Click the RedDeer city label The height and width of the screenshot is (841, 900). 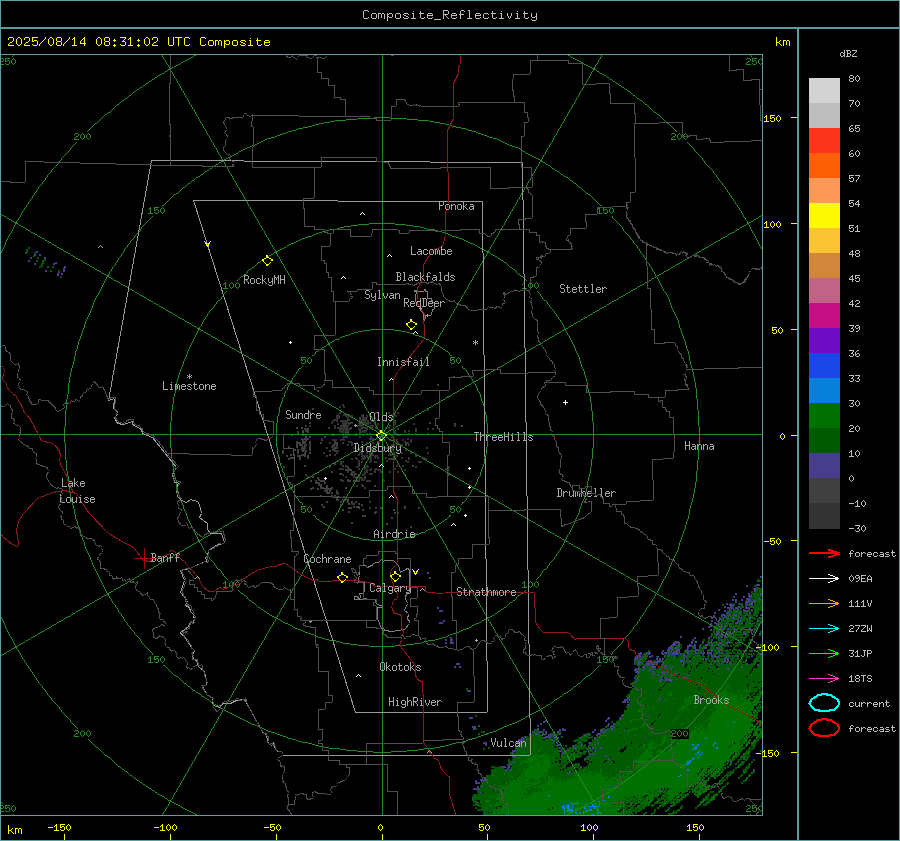click(x=424, y=303)
